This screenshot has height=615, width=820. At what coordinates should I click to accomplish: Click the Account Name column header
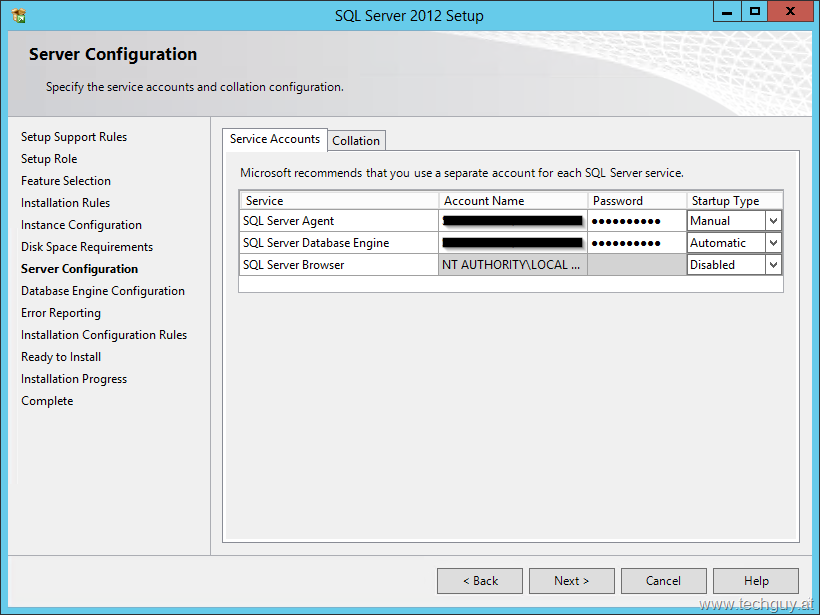point(512,201)
